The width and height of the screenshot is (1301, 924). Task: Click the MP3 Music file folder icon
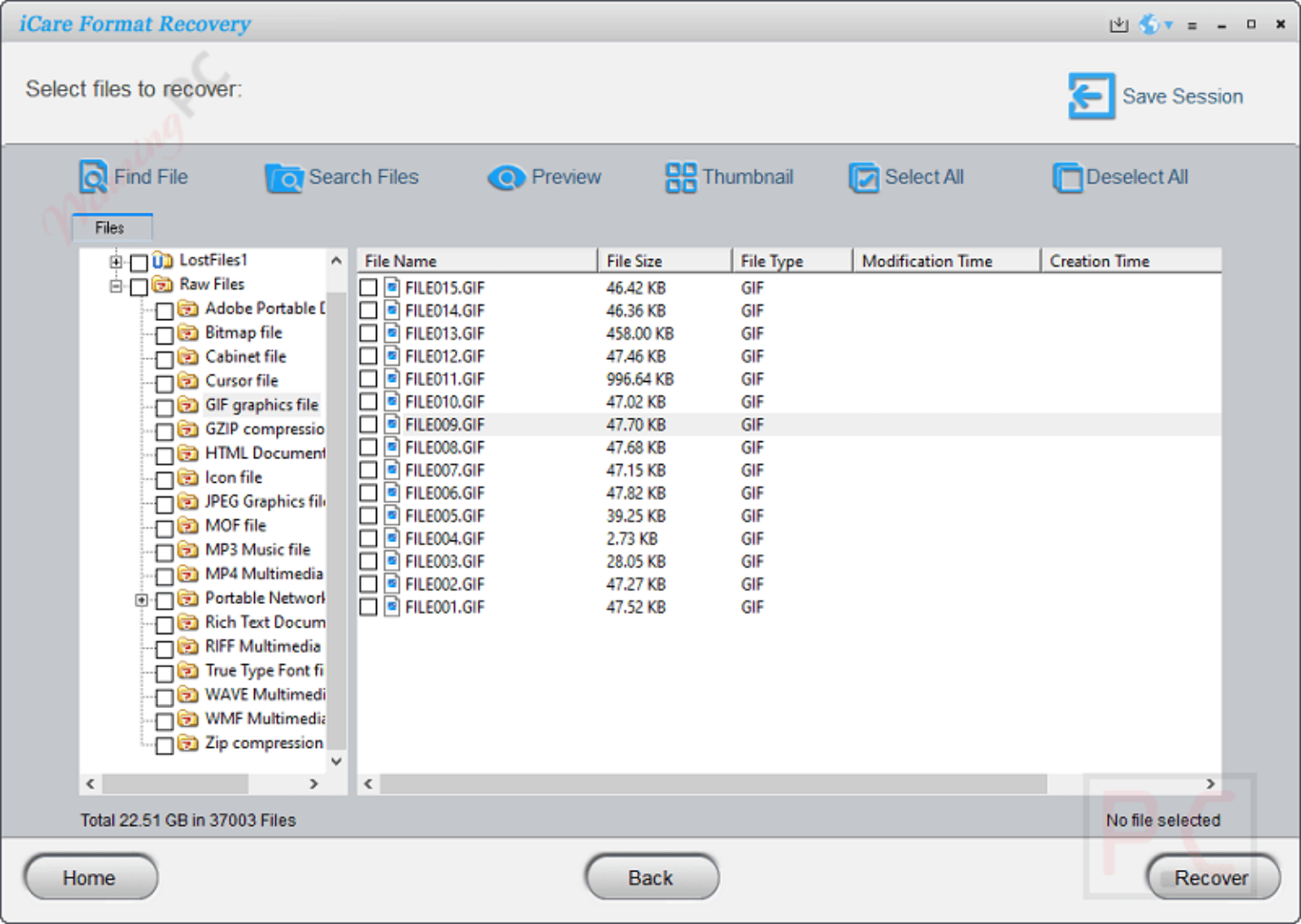(188, 550)
